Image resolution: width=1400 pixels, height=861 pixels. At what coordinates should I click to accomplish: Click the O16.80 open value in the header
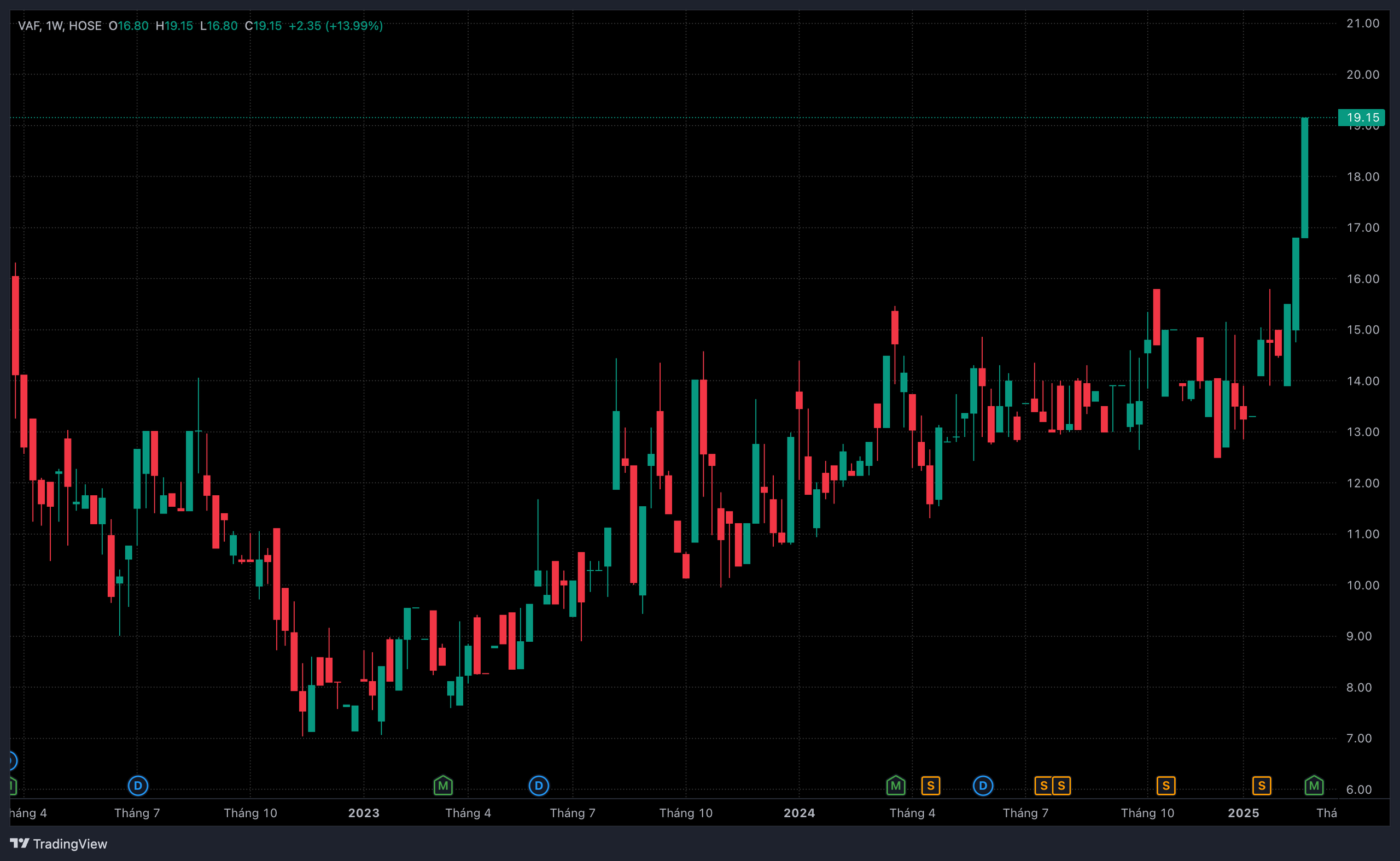(x=129, y=26)
